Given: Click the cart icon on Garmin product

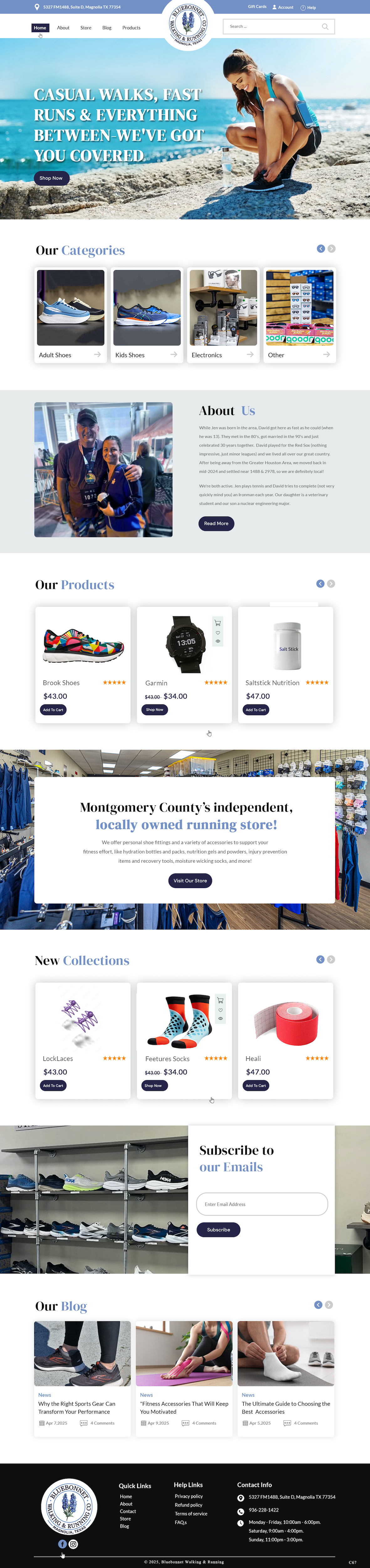Looking at the screenshot, I should [x=218, y=623].
